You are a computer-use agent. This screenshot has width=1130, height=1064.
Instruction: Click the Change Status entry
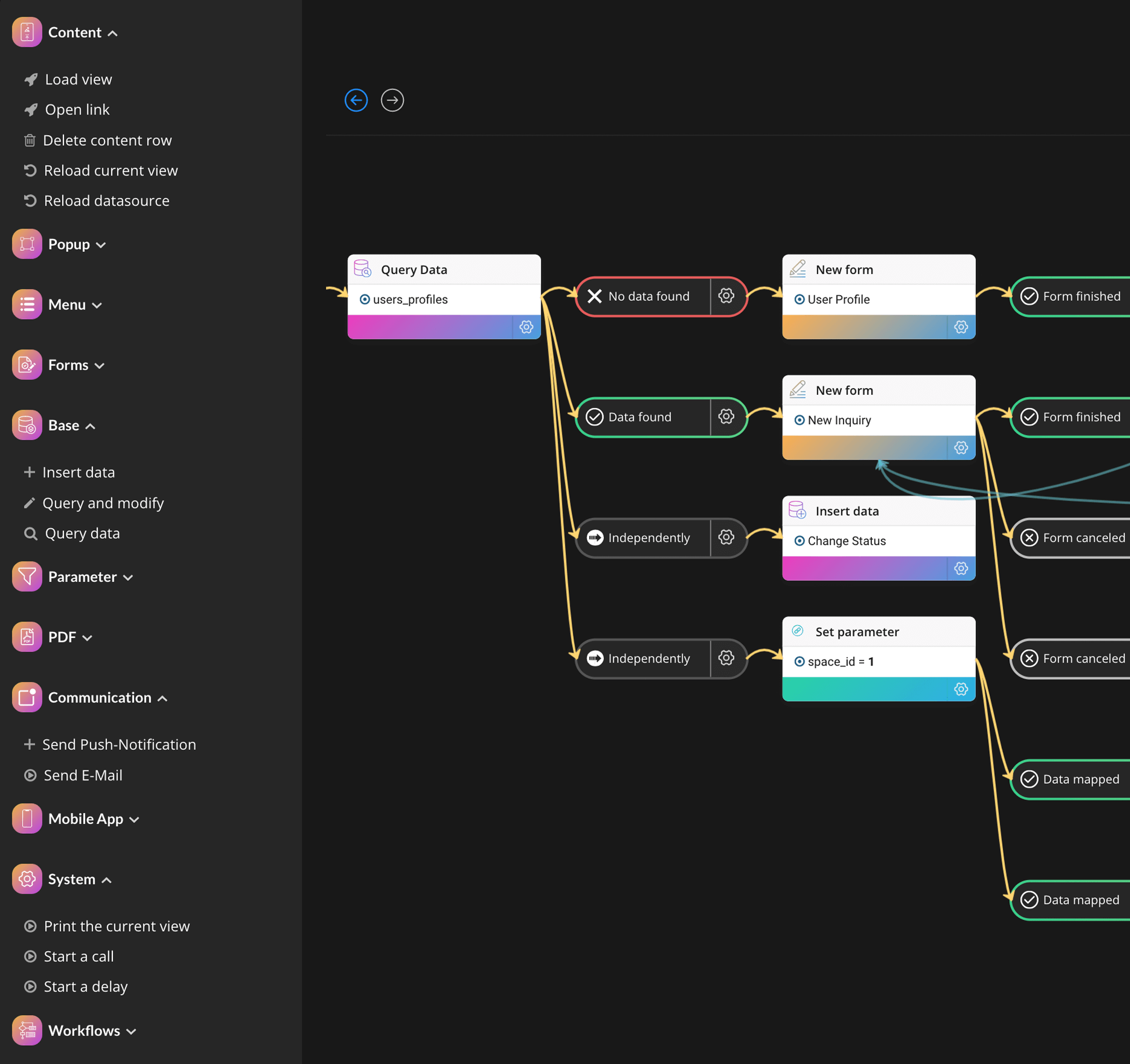pyautogui.click(x=840, y=540)
